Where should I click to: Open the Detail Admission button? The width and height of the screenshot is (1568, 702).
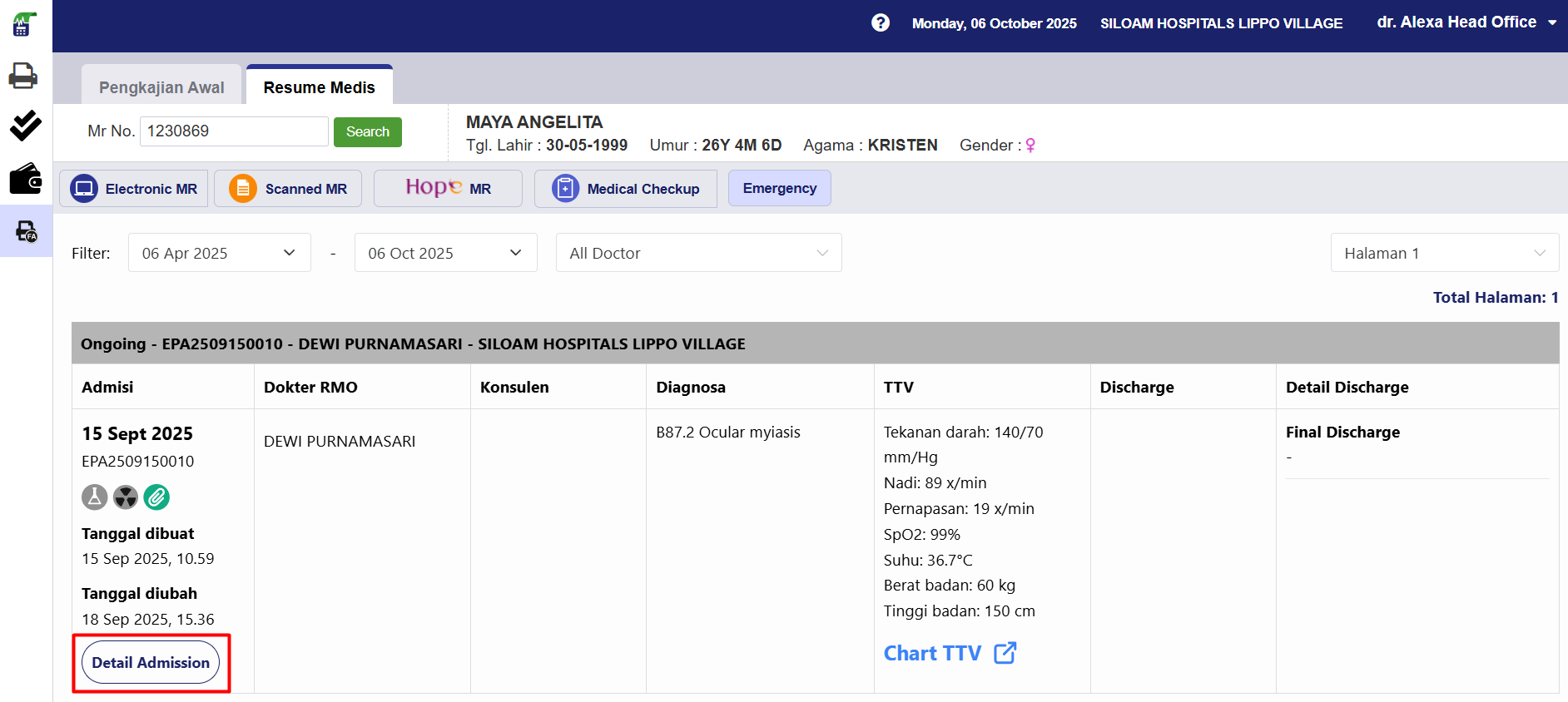coord(151,663)
